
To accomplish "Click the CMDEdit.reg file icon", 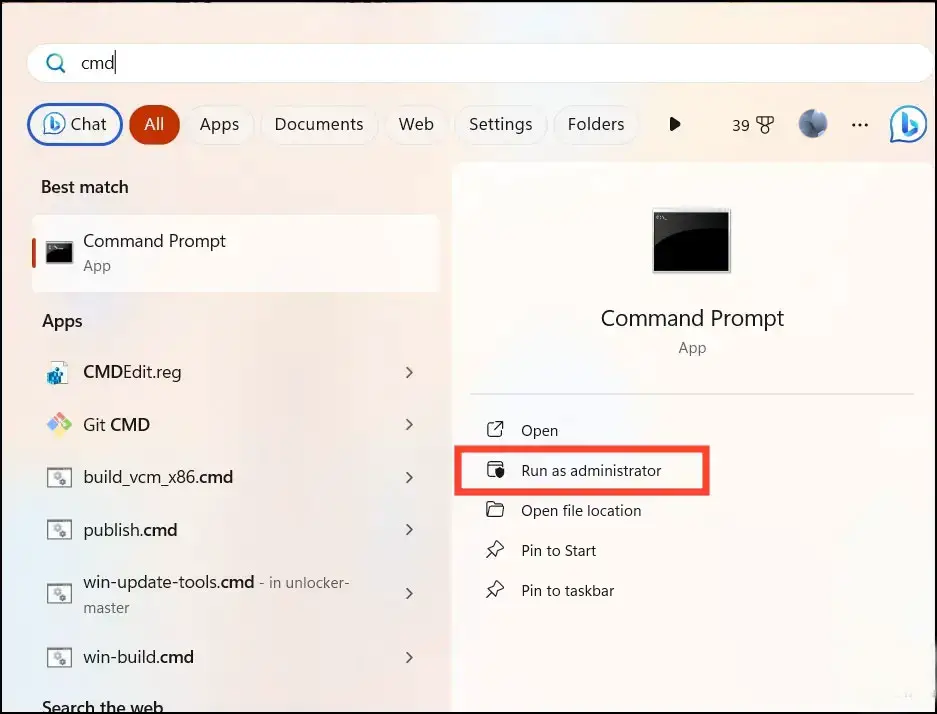I will (57, 373).
